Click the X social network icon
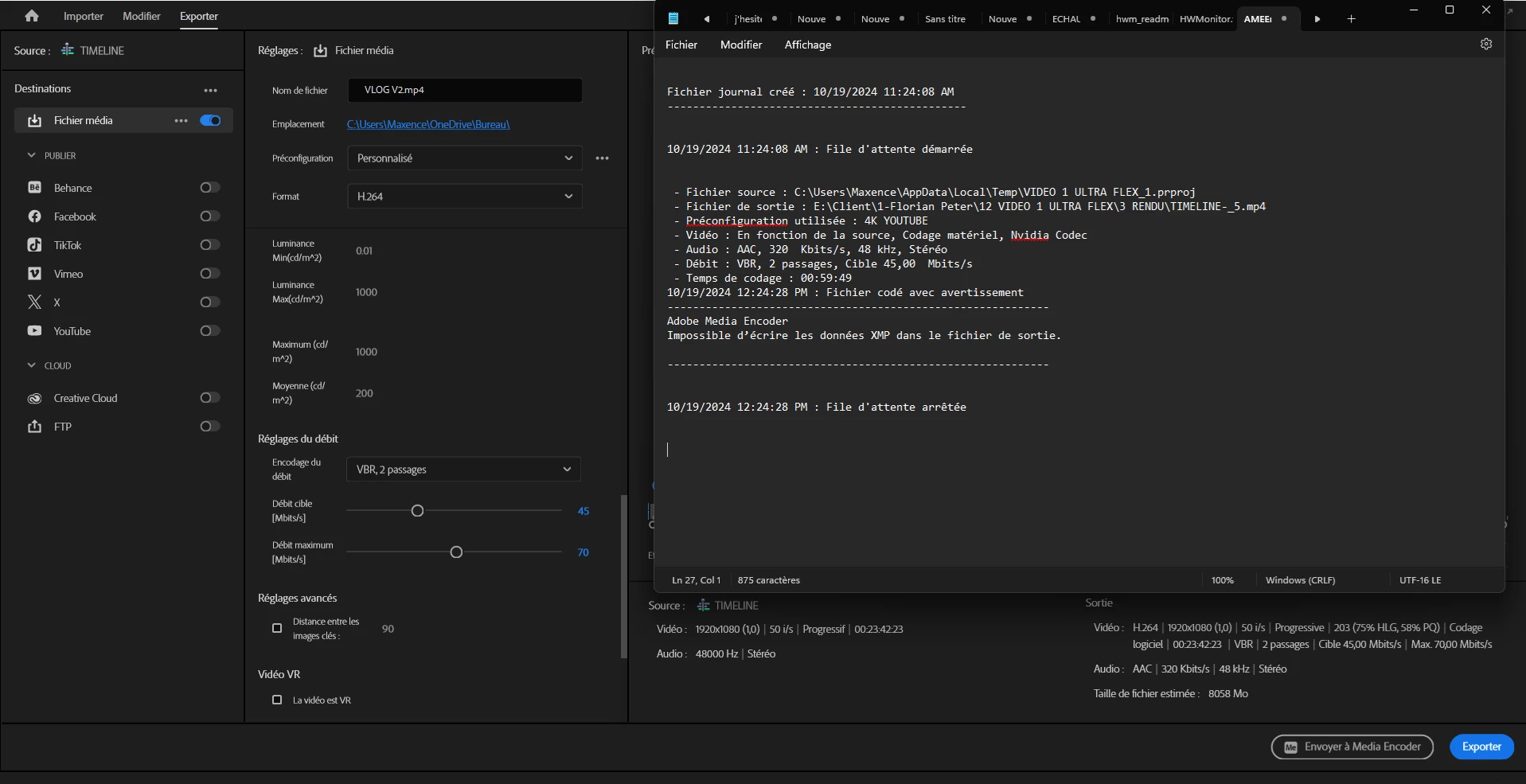Viewport: 1526px width, 784px height. pyautogui.click(x=34, y=302)
